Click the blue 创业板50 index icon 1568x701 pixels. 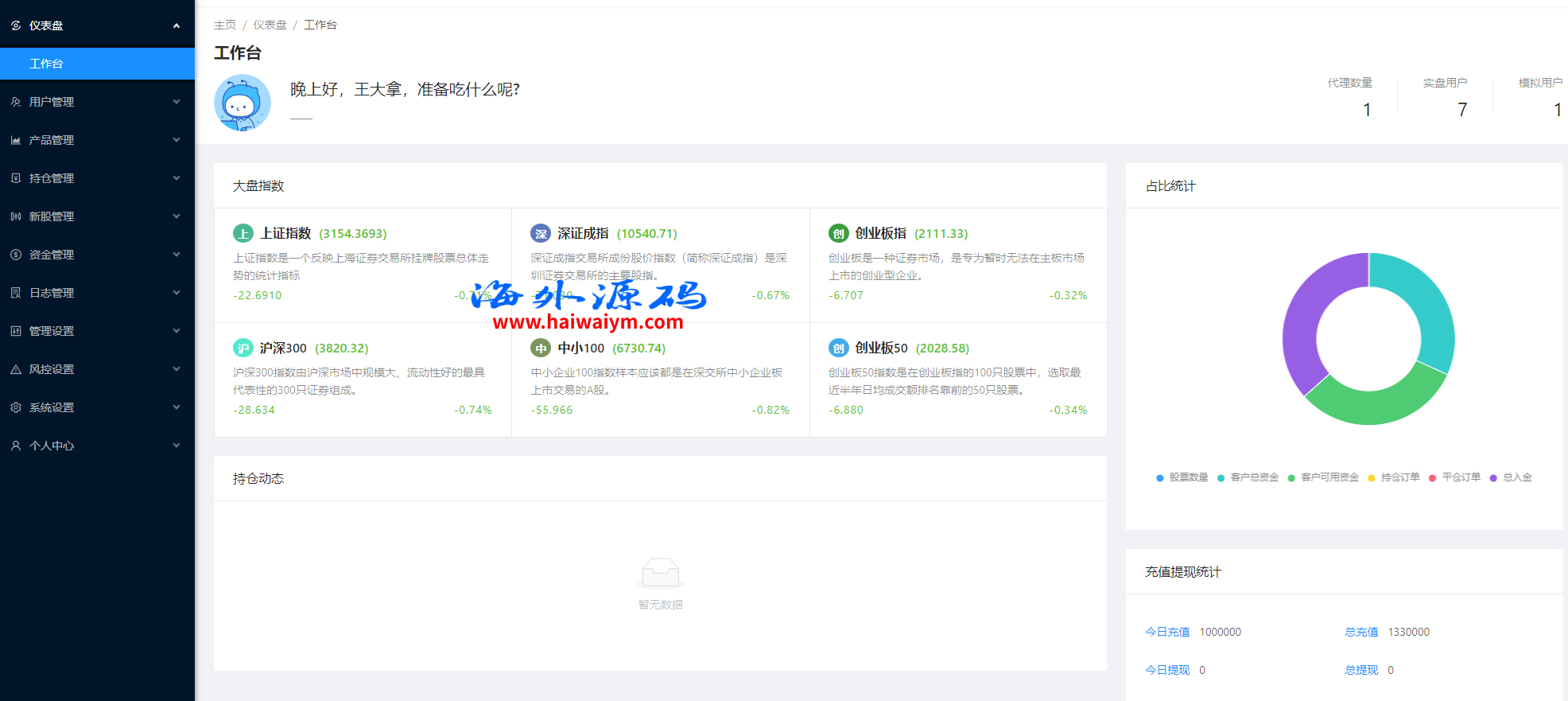[838, 348]
